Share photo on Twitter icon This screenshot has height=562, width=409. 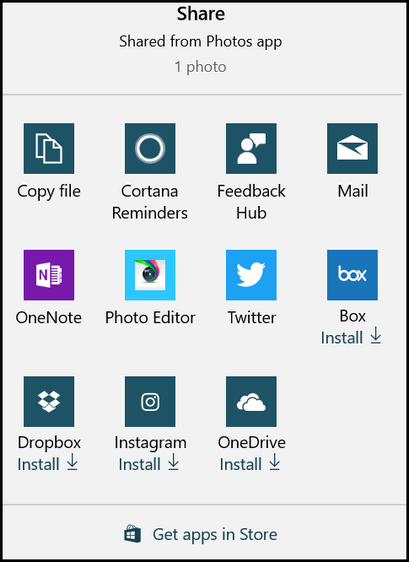point(251,275)
